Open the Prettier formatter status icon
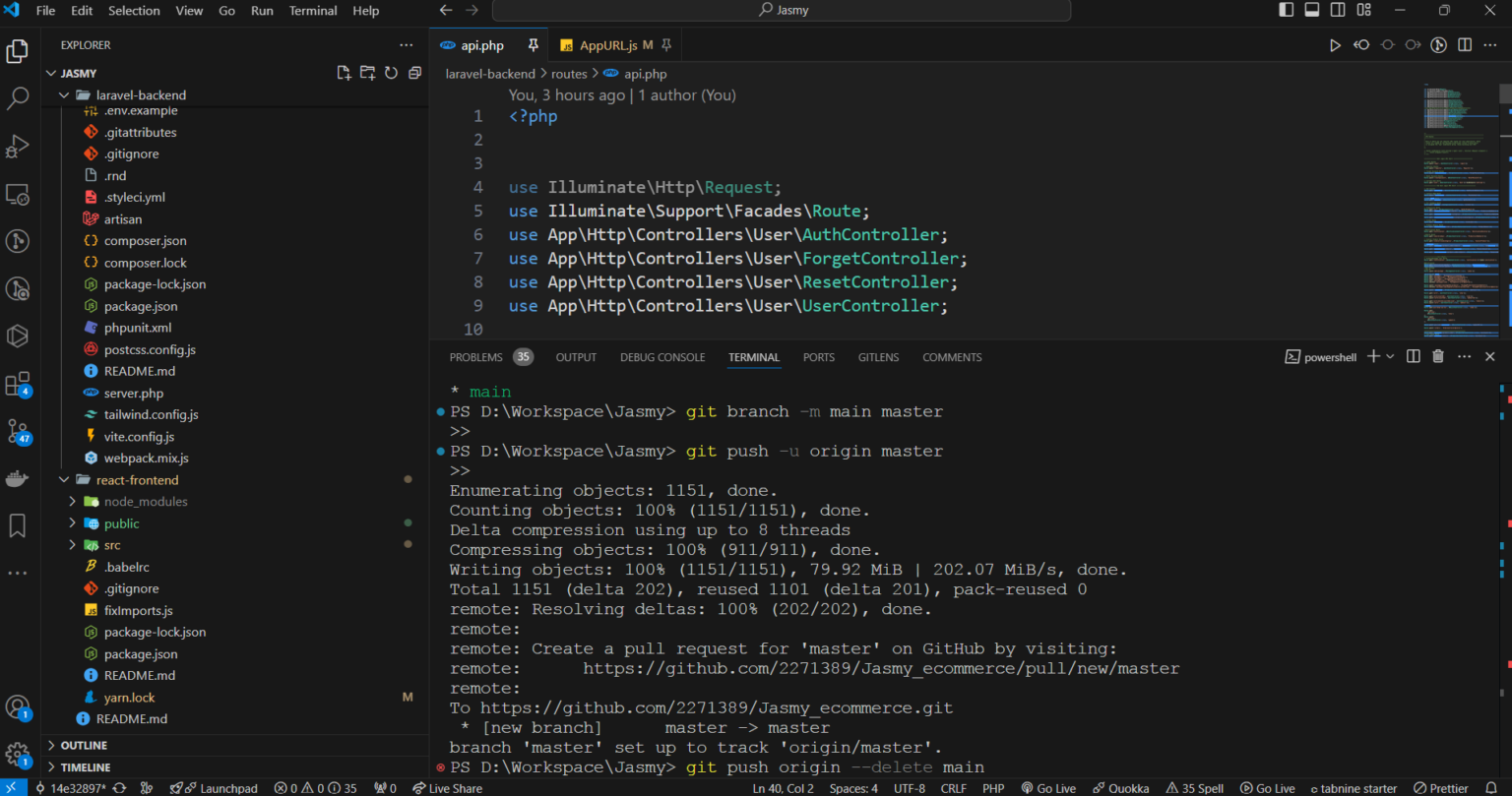 (x=1443, y=788)
